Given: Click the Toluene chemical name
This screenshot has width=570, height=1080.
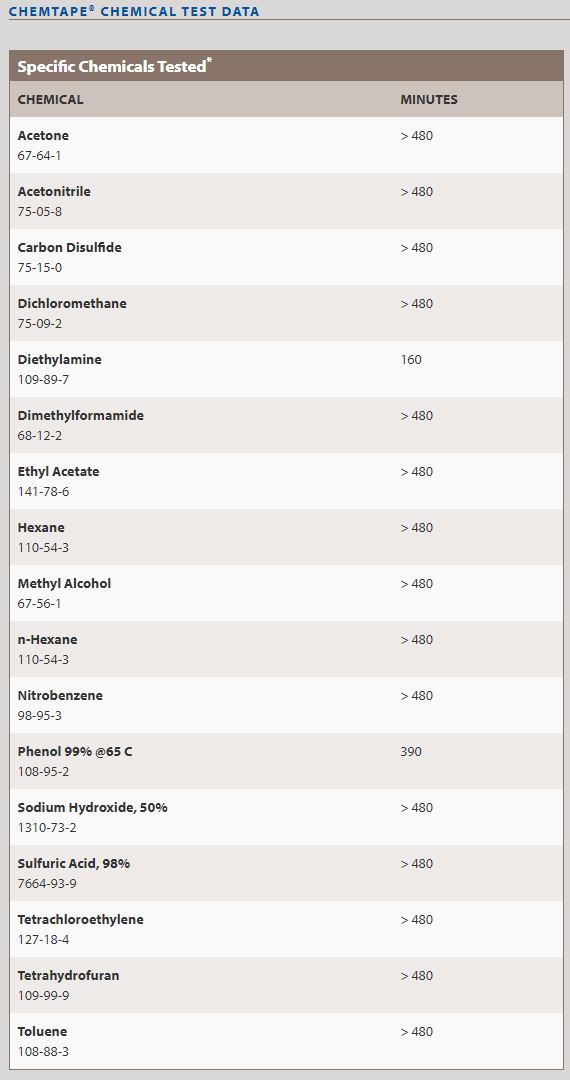Looking at the screenshot, I should tap(43, 1031).
